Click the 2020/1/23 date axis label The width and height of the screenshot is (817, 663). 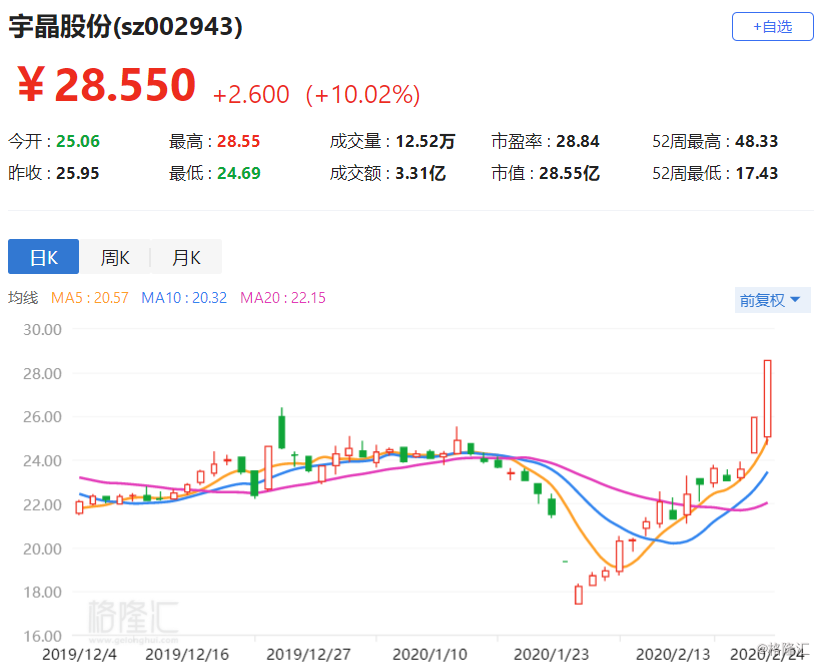[551, 654]
